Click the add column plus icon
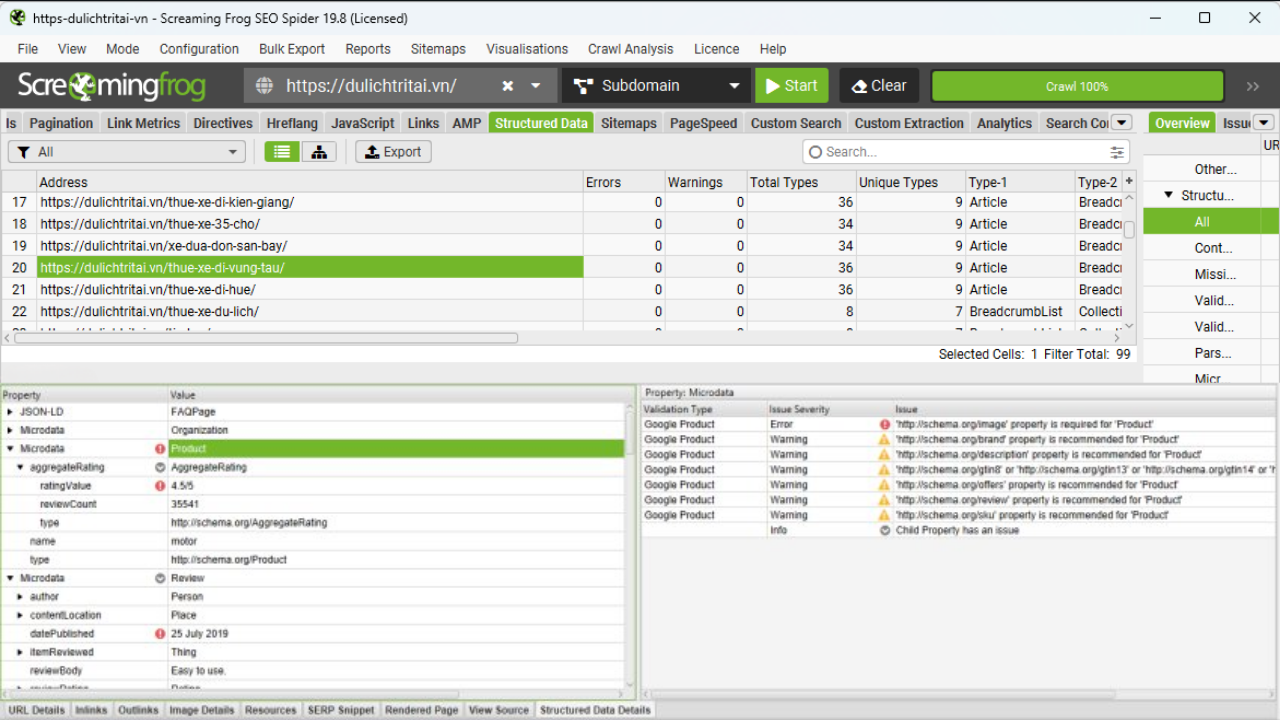 point(1129,181)
